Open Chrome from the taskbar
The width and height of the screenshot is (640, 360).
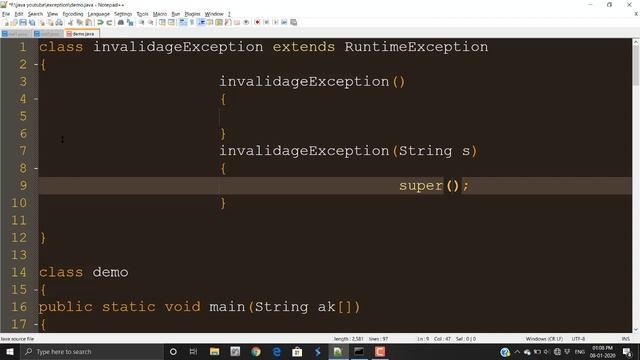tap(256, 351)
